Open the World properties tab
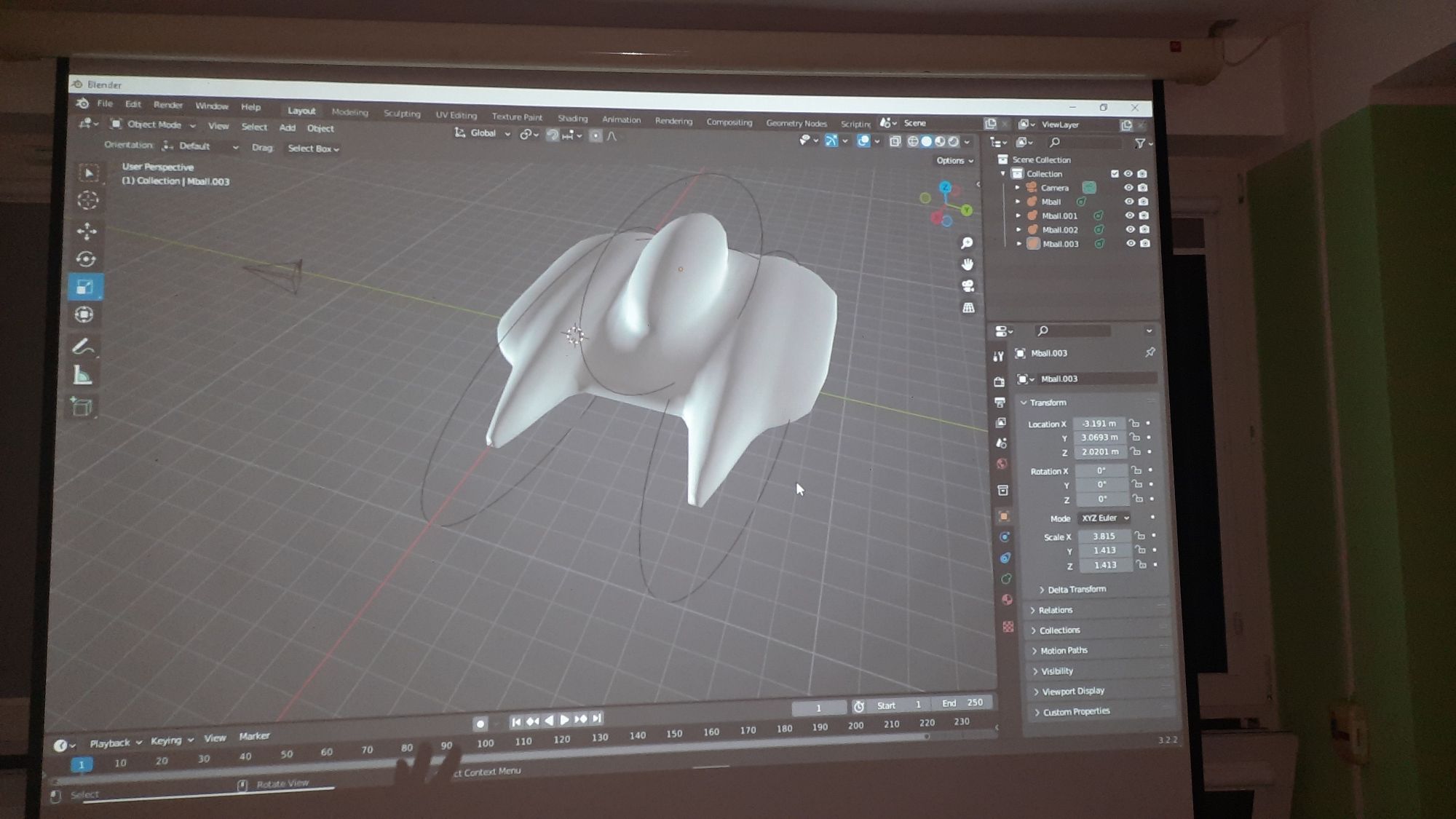The height and width of the screenshot is (819, 1456). point(1002,464)
